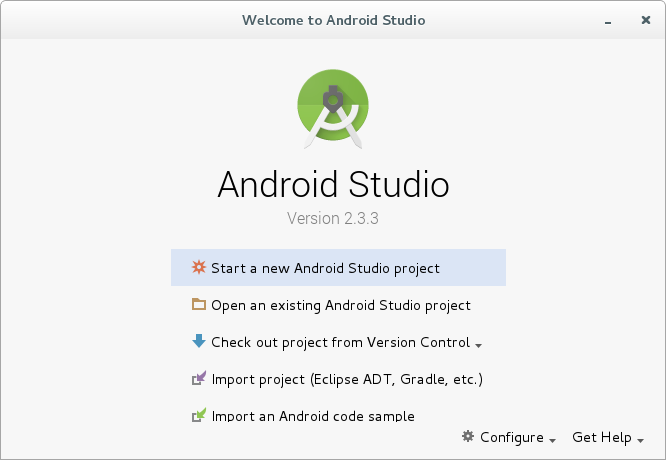Click the Android Studio heading text
Screen dimensions: 666x460
coord(333,184)
